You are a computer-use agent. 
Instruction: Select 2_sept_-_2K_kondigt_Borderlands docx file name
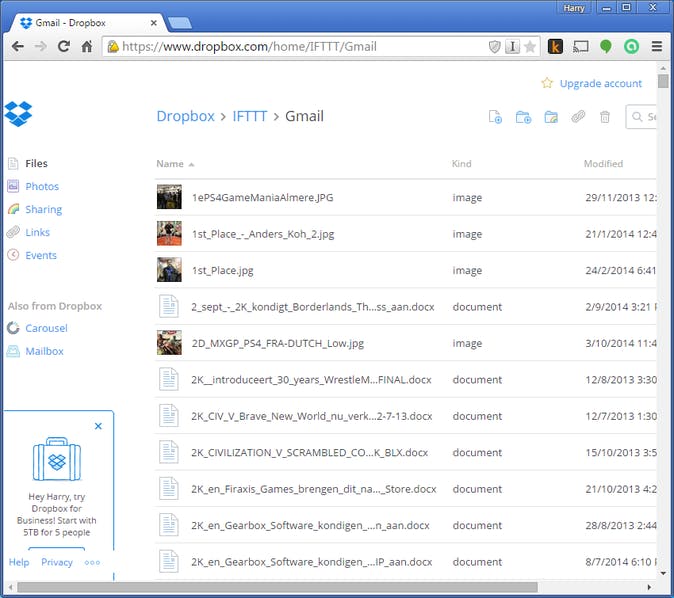point(312,307)
